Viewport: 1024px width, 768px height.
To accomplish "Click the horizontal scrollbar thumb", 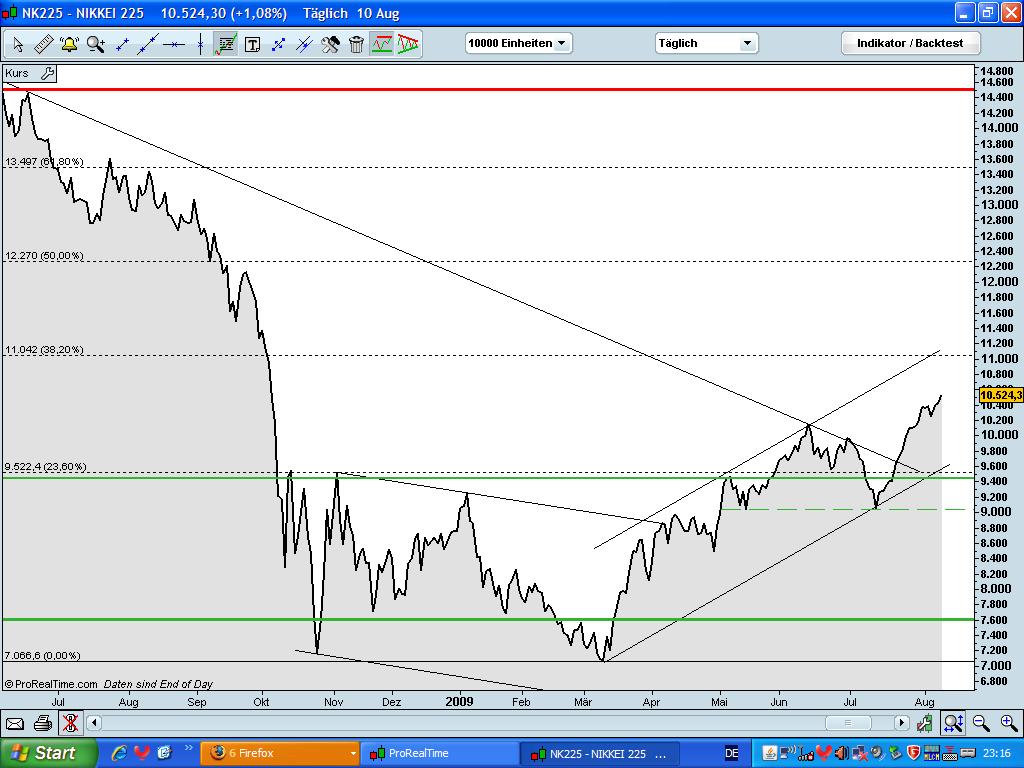I will 848,723.
